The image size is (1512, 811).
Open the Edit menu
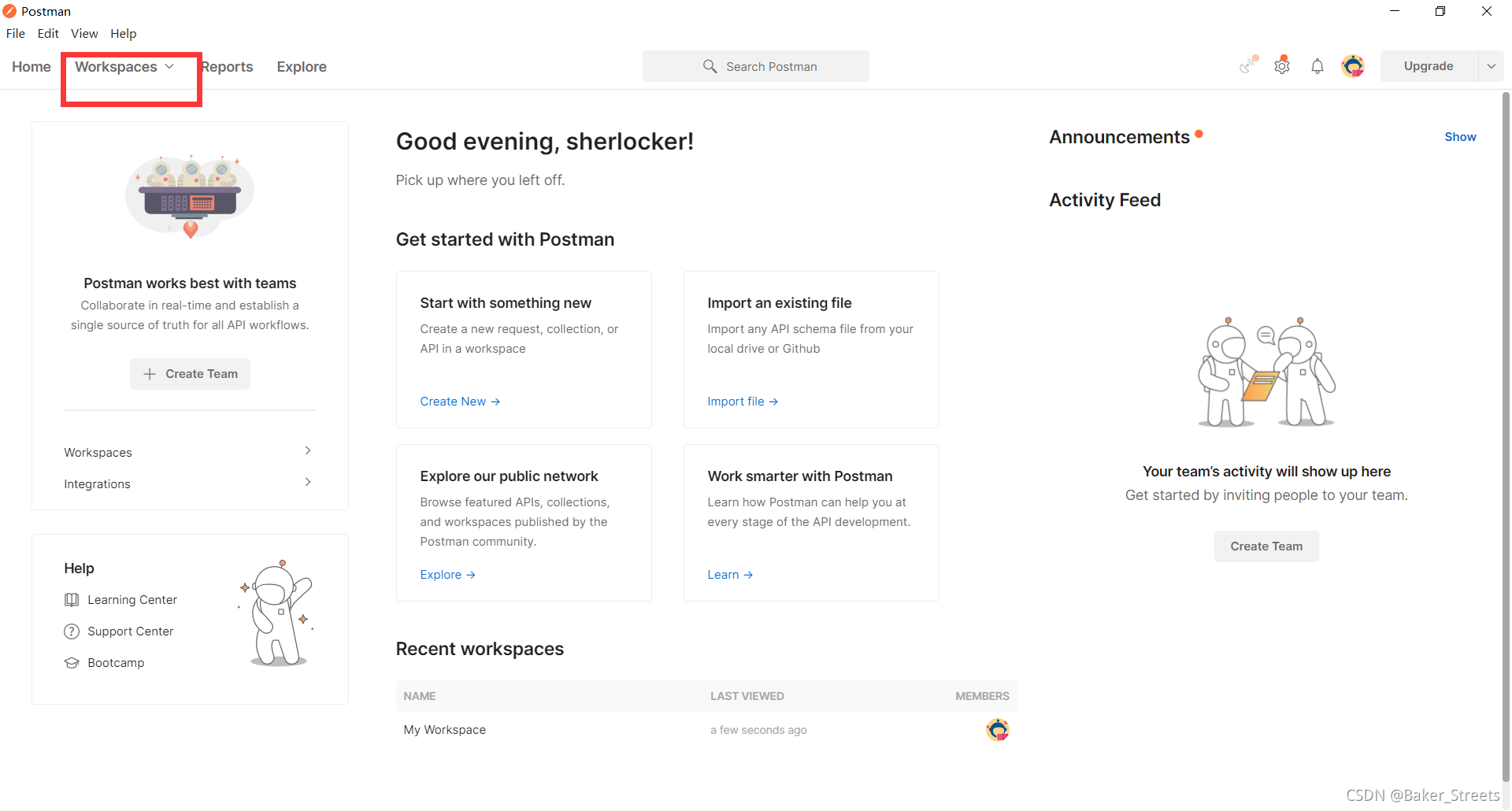point(48,33)
